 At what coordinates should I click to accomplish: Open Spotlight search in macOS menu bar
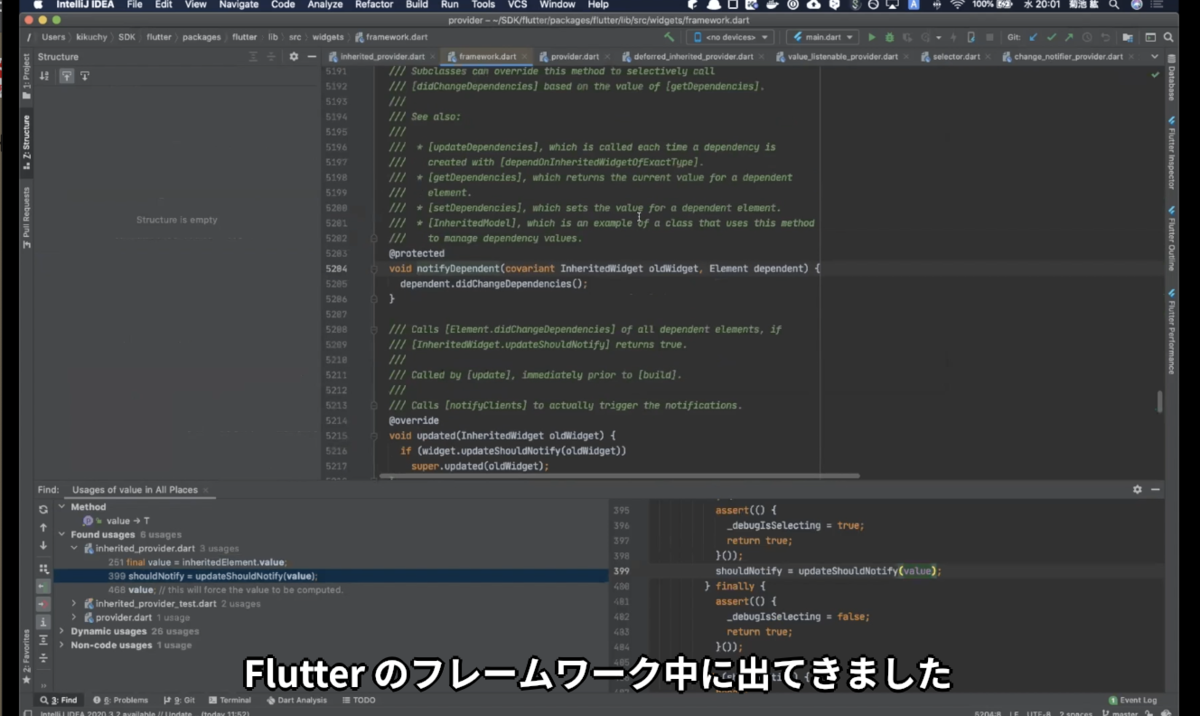click(1113, 5)
